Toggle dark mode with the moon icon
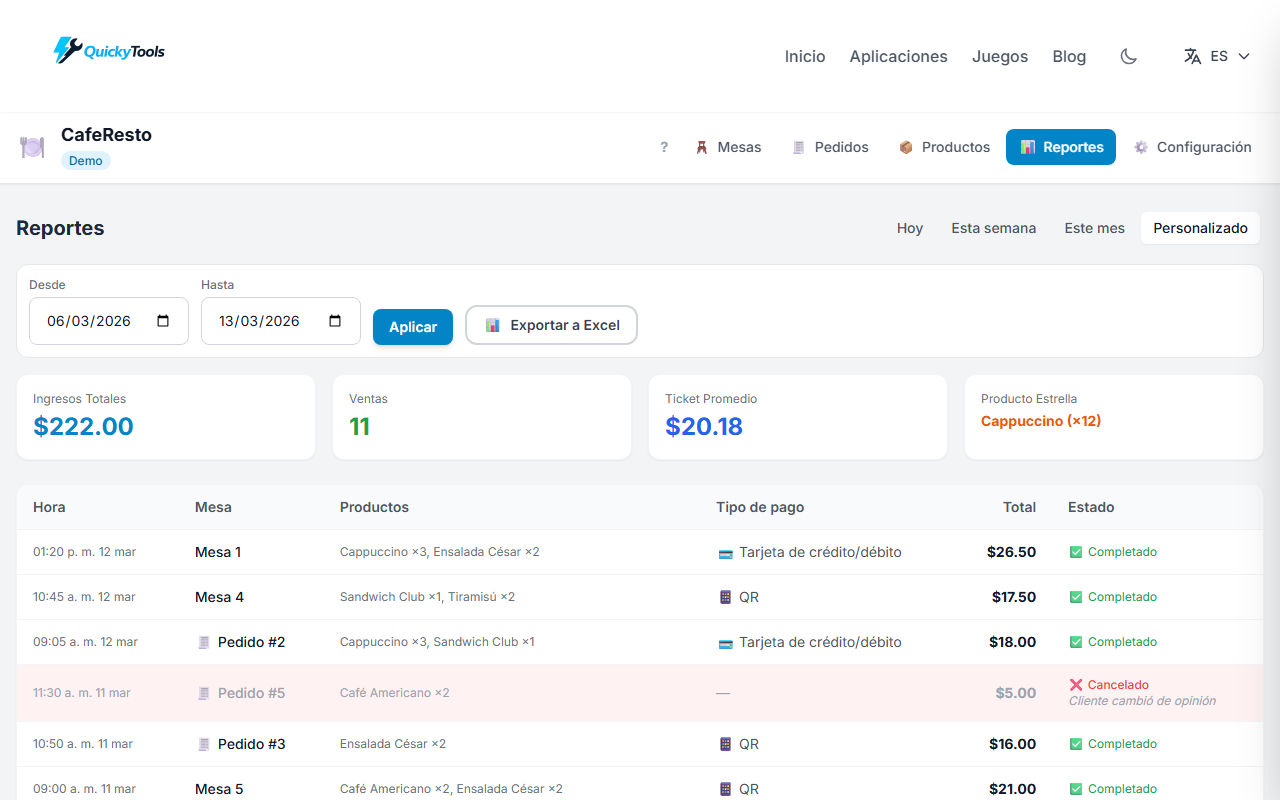The image size is (1280, 800). [1128, 56]
